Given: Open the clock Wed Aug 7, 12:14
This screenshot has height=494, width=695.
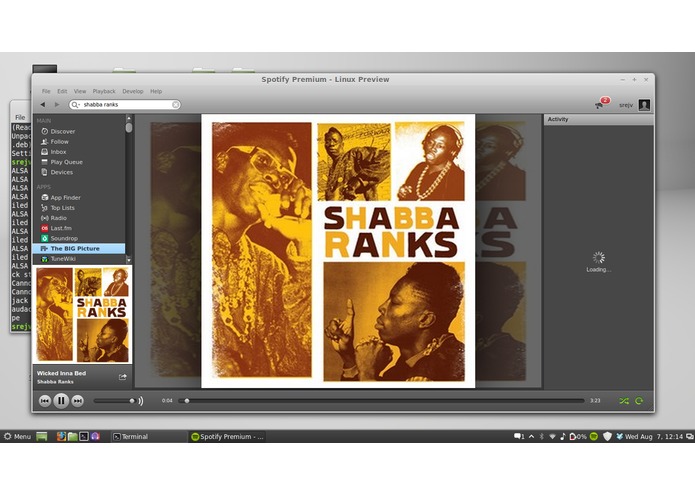Looking at the screenshot, I should [x=654, y=436].
